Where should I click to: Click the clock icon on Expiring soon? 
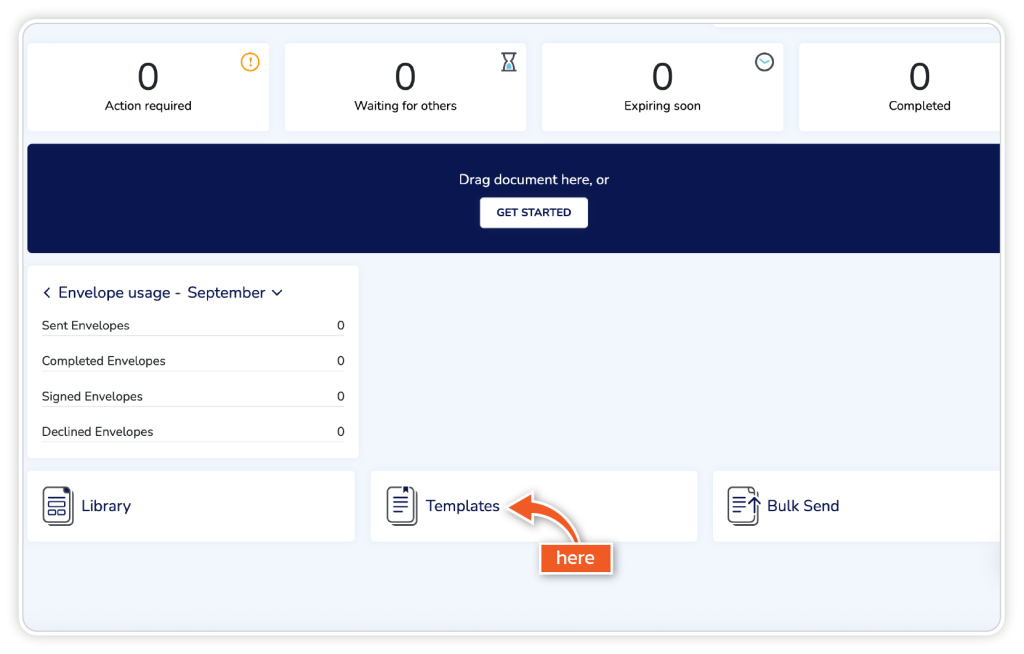(x=764, y=62)
